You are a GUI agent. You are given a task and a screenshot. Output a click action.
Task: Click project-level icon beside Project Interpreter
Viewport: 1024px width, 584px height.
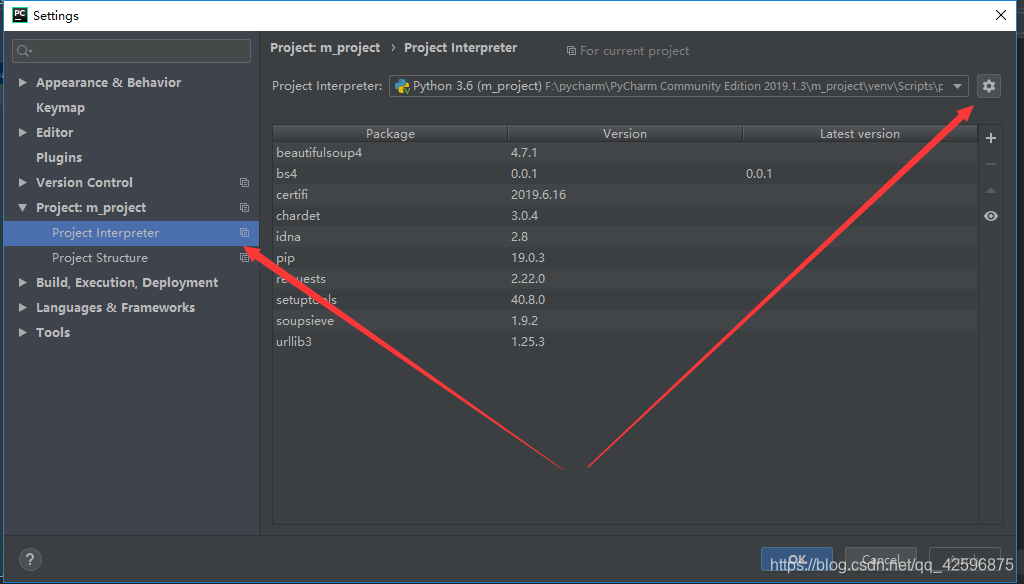tap(244, 233)
